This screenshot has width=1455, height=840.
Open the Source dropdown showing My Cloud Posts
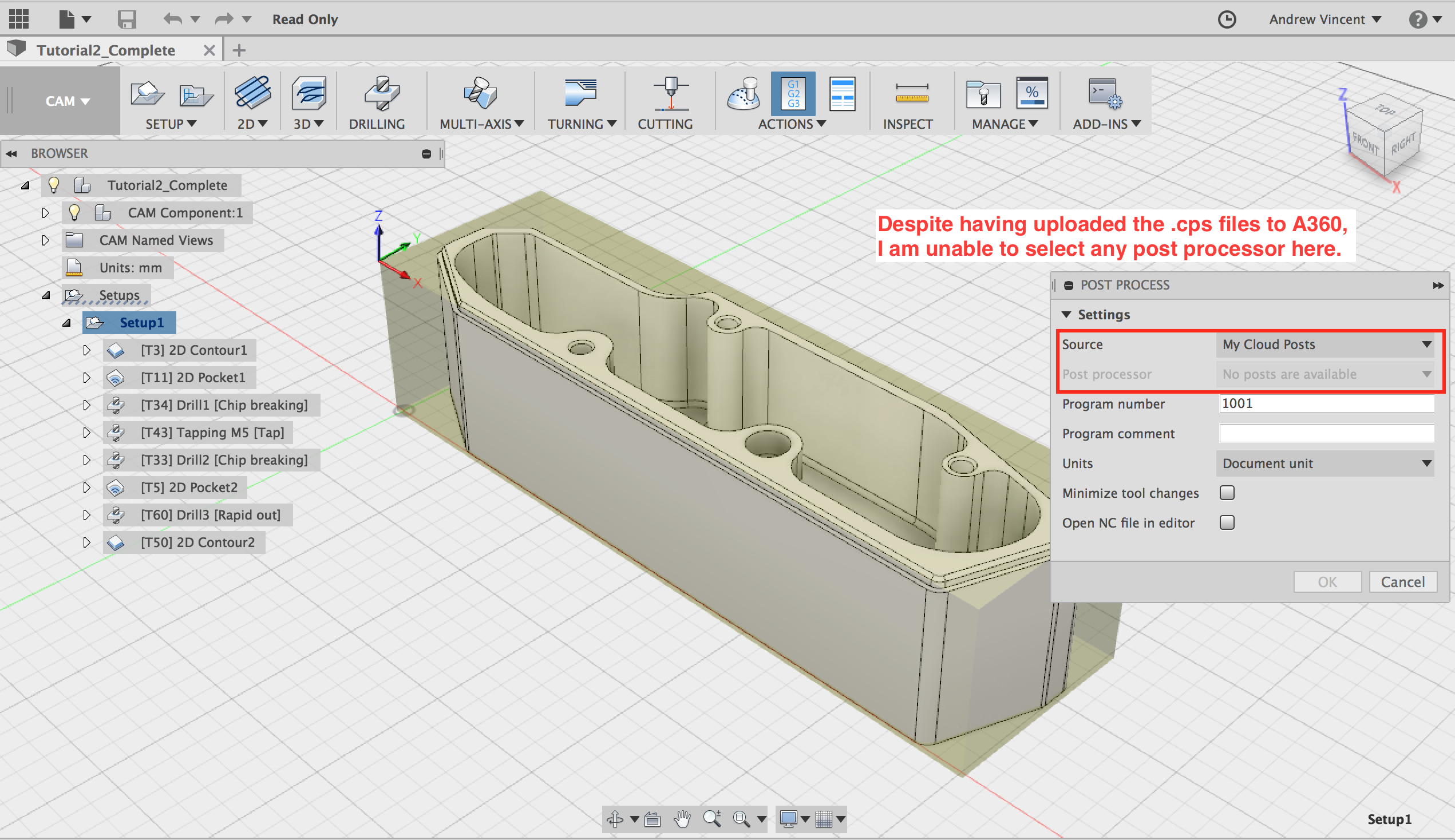(x=1324, y=344)
